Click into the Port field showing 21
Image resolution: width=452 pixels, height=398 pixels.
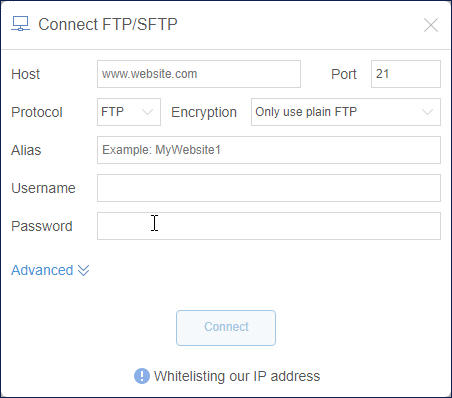(x=406, y=74)
